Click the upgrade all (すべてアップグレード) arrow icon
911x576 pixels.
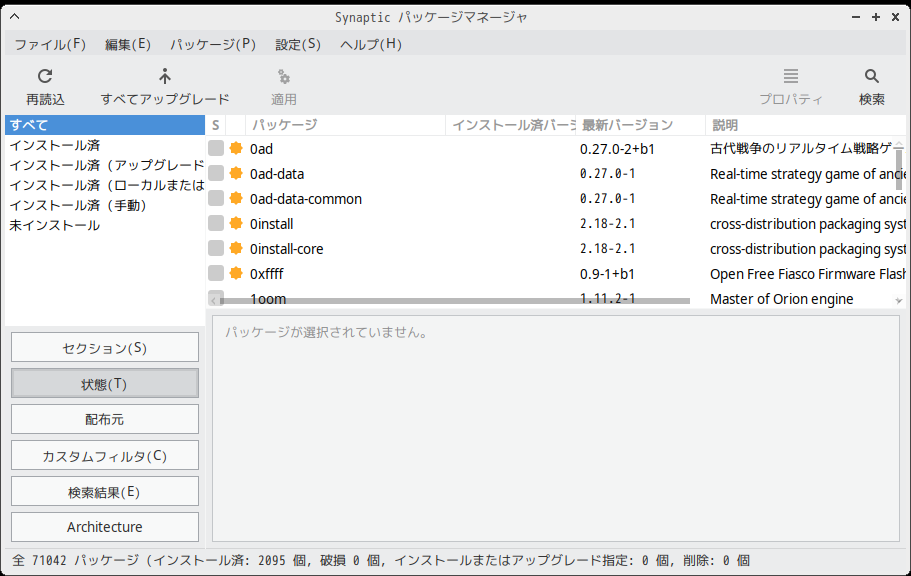click(x=165, y=76)
